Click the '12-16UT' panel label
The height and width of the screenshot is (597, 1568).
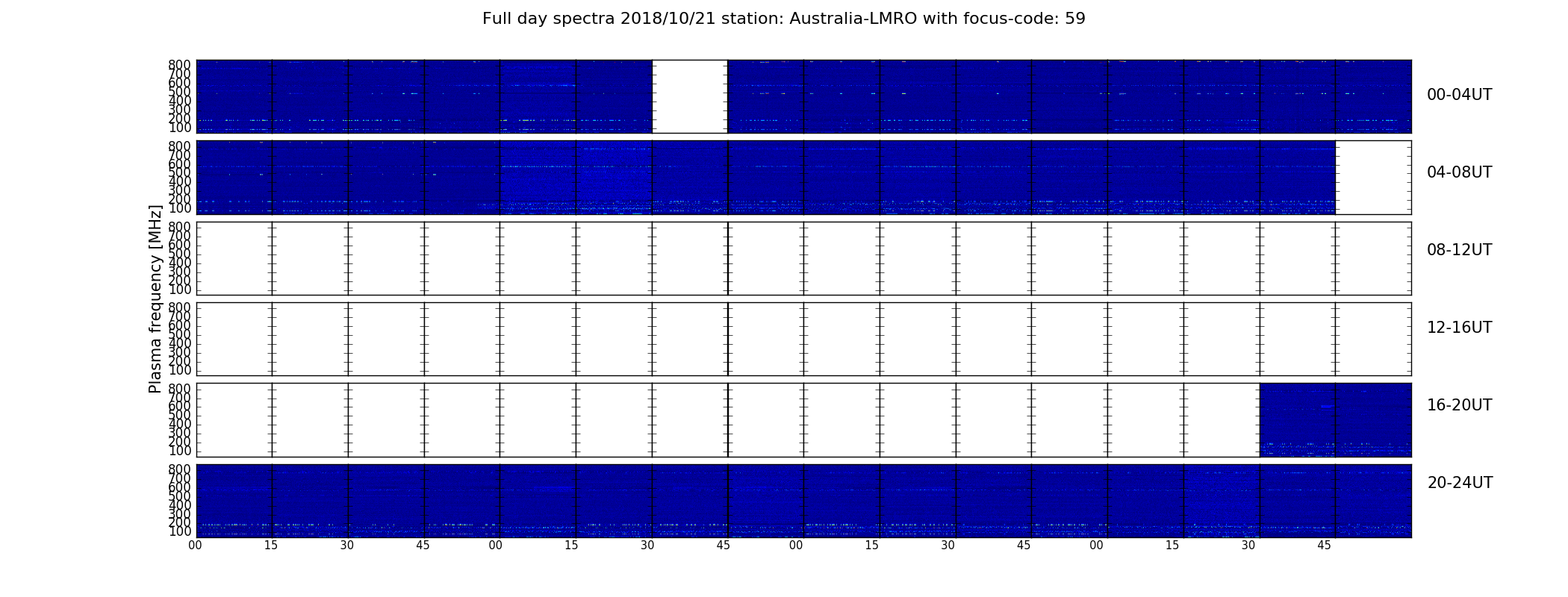1460,328
